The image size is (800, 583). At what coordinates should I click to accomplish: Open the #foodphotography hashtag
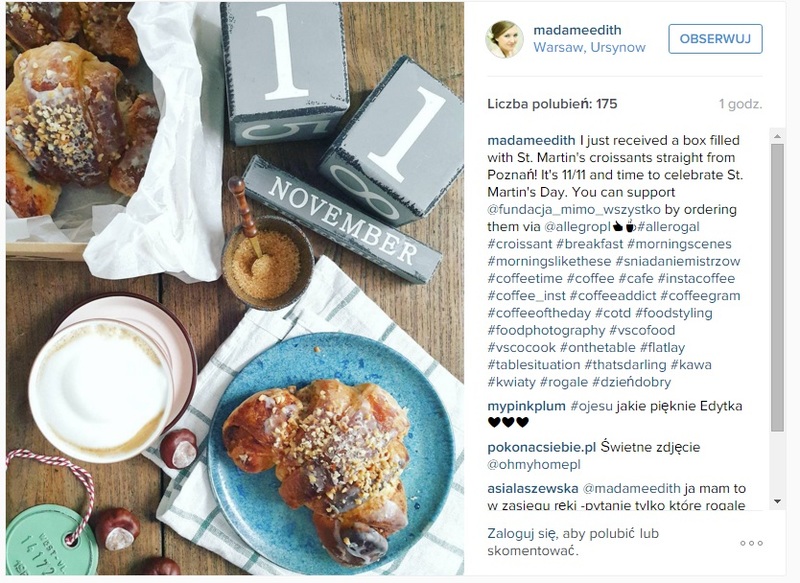coord(546,331)
